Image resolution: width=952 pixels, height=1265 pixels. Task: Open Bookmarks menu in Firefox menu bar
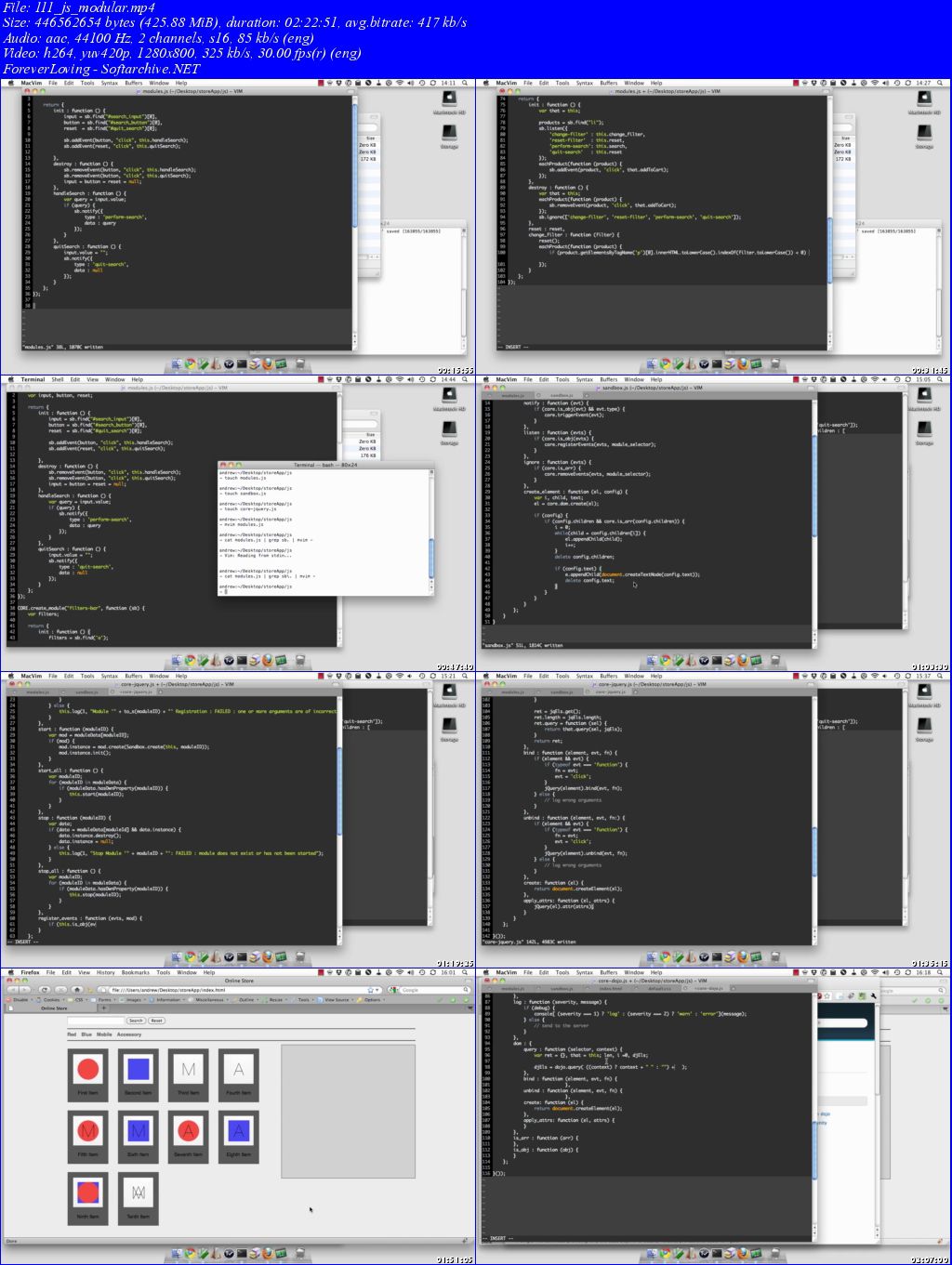pos(136,972)
